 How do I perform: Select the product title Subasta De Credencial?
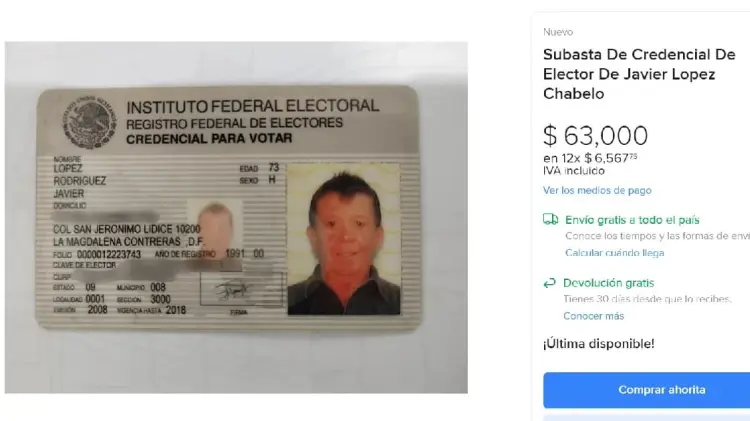(639, 74)
